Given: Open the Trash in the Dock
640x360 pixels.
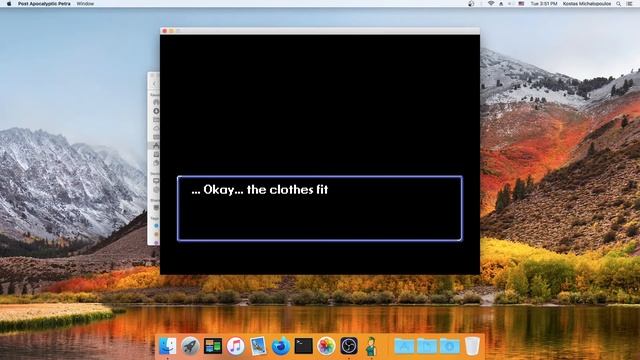Looking at the screenshot, I should (472, 346).
